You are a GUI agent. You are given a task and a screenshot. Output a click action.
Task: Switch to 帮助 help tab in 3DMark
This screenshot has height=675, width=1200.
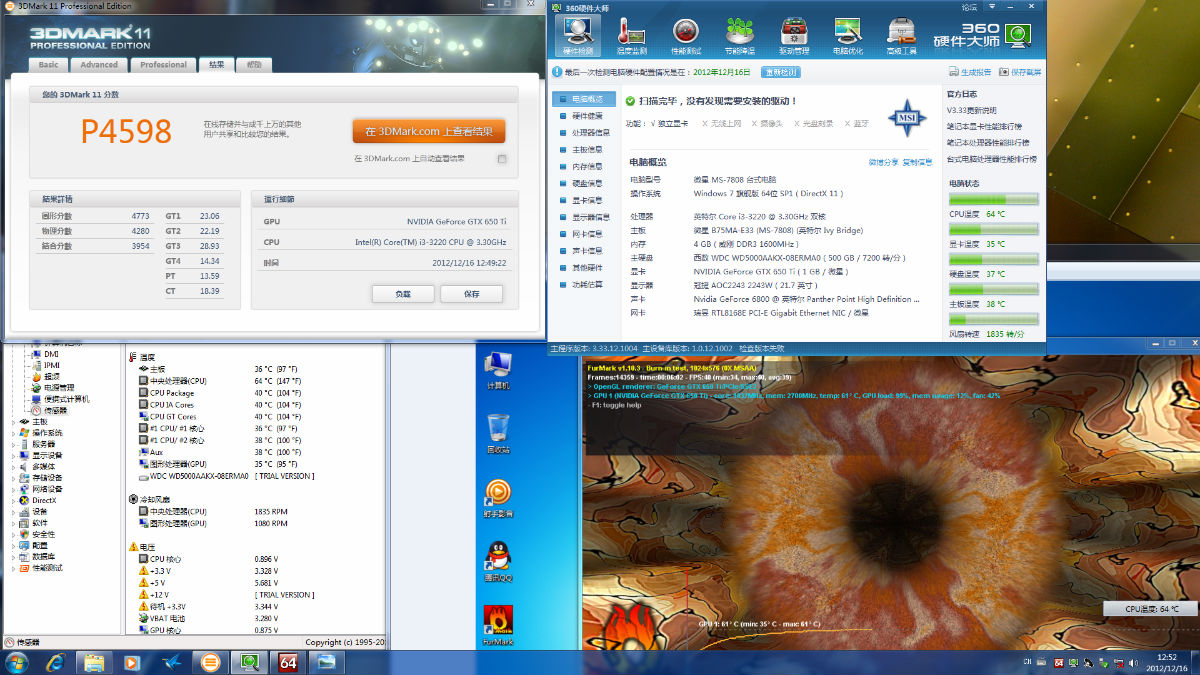(x=254, y=65)
